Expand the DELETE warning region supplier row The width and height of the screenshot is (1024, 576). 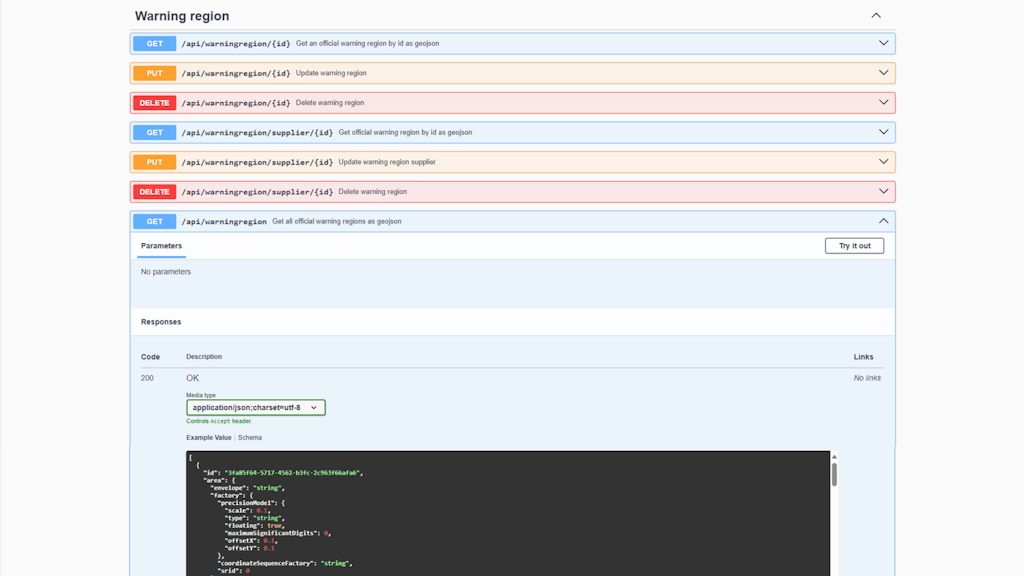883,191
